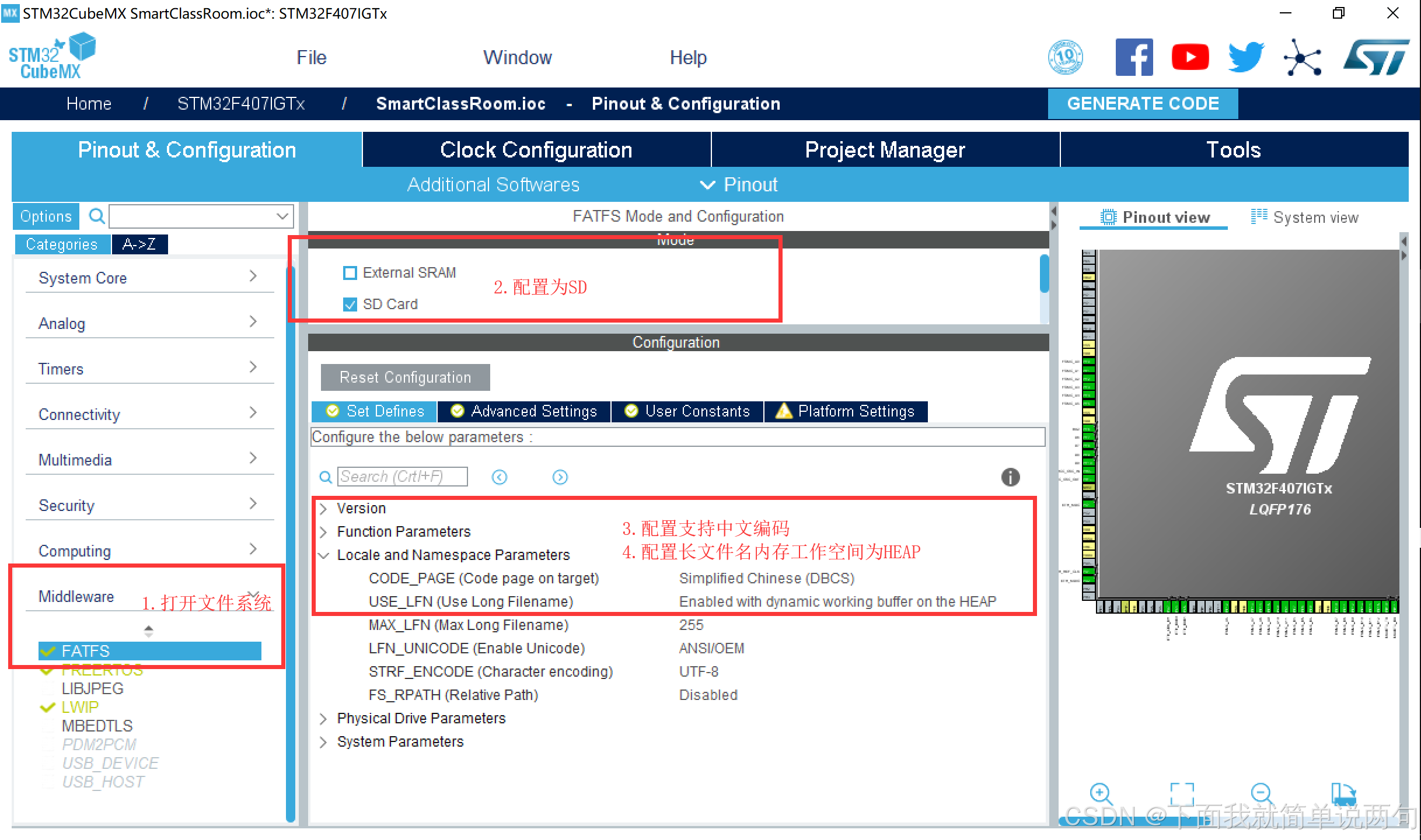Open the peripheral search dropdown

[282, 216]
